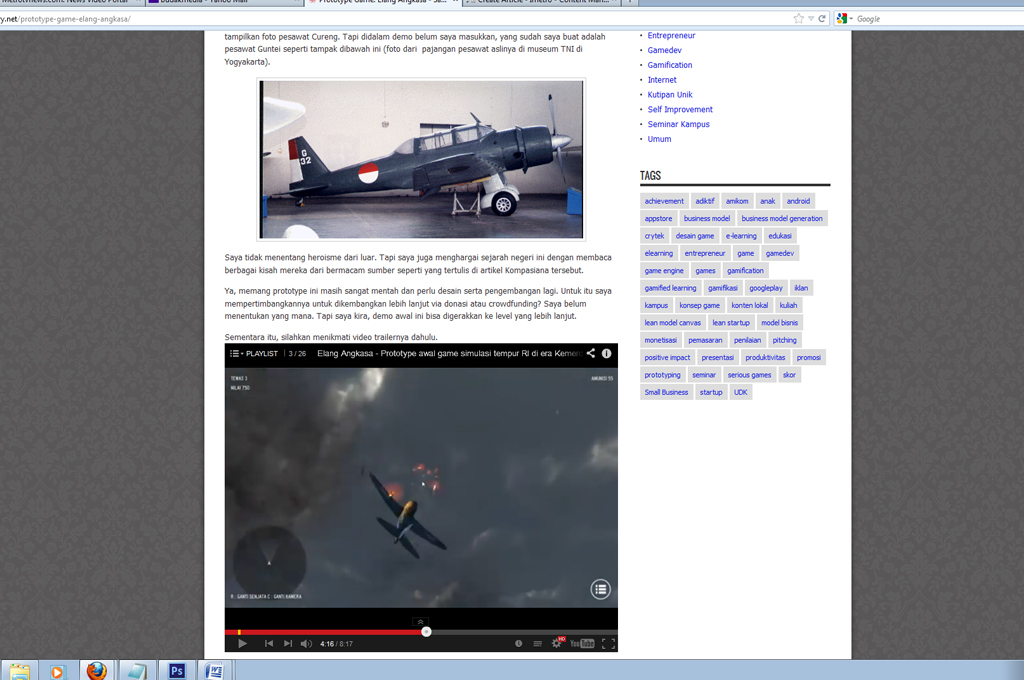Open the Google search engine dropdown
Viewport: 1024px width, 680px height.
843,19
